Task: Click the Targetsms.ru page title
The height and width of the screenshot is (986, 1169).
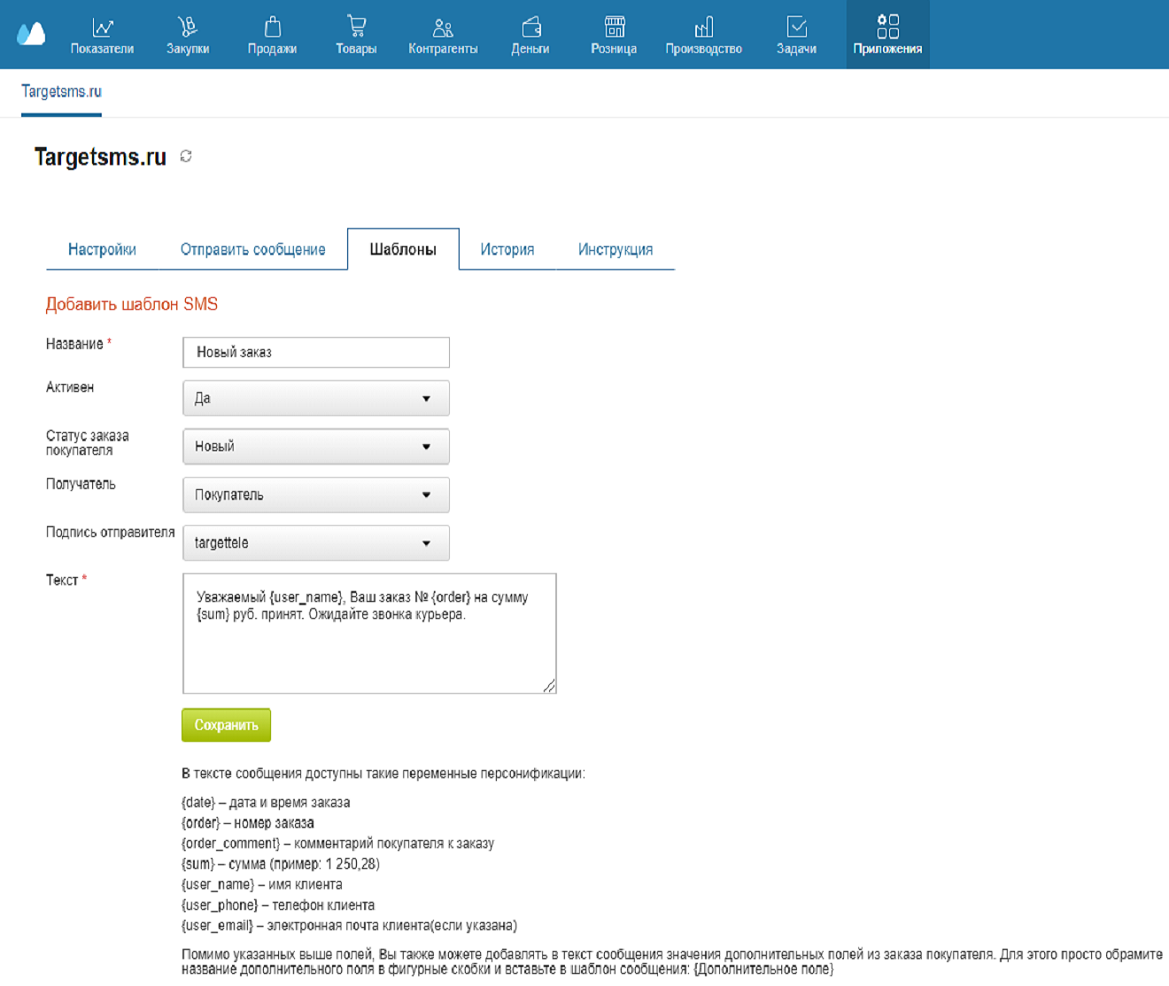Action: (100, 157)
